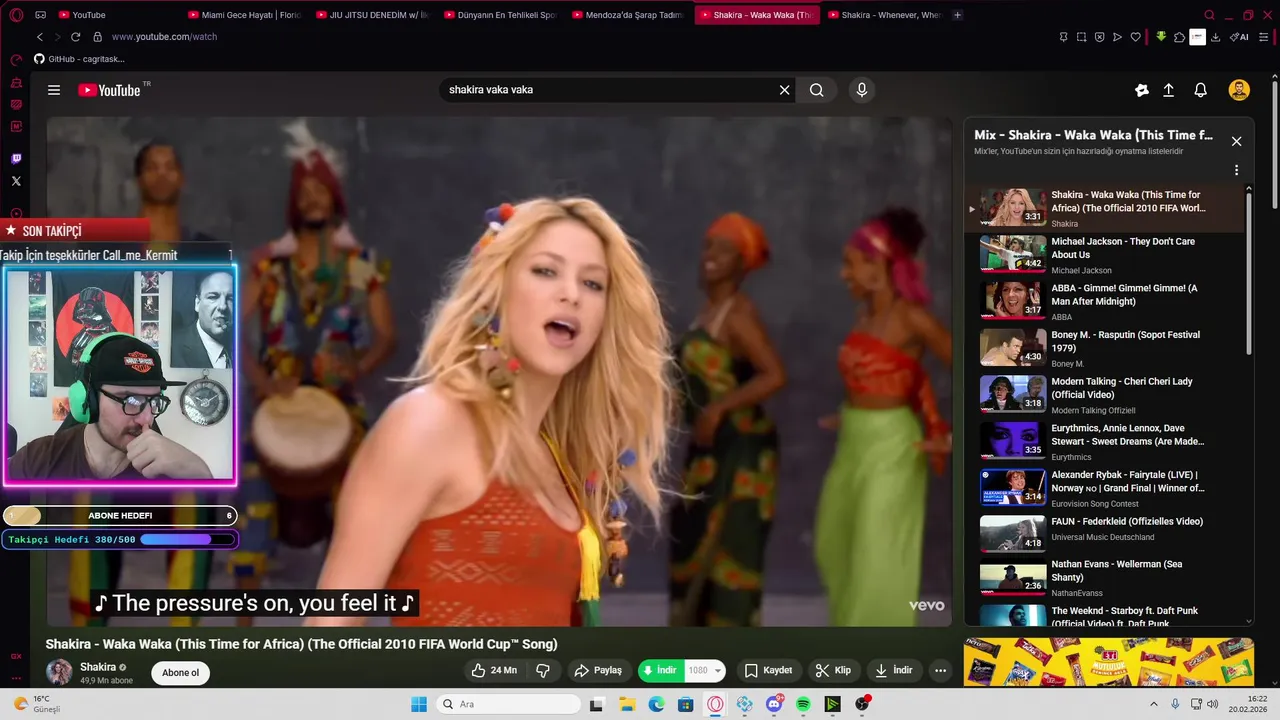Viewport: 1280px width, 720px height.
Task: Open Twitch in the Opera sidebar
Action: 16,159
